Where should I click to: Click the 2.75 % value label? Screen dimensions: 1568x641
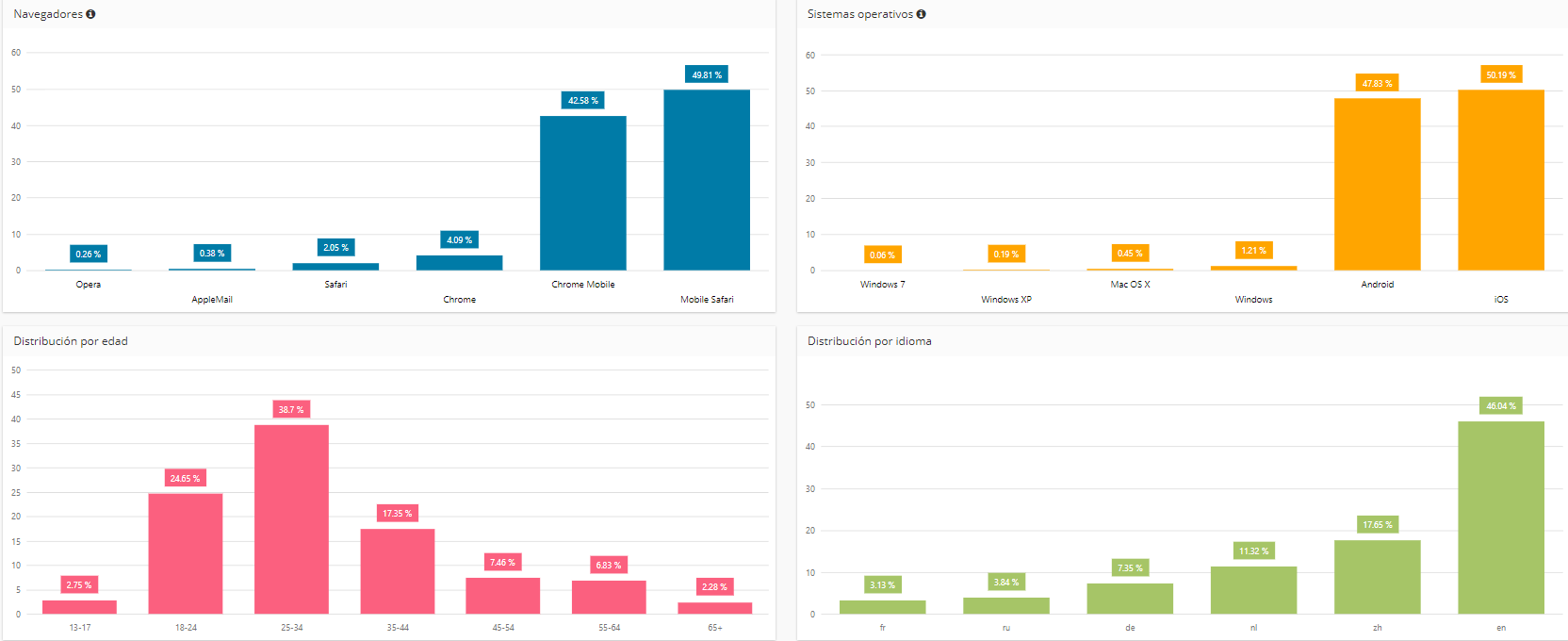[80, 584]
